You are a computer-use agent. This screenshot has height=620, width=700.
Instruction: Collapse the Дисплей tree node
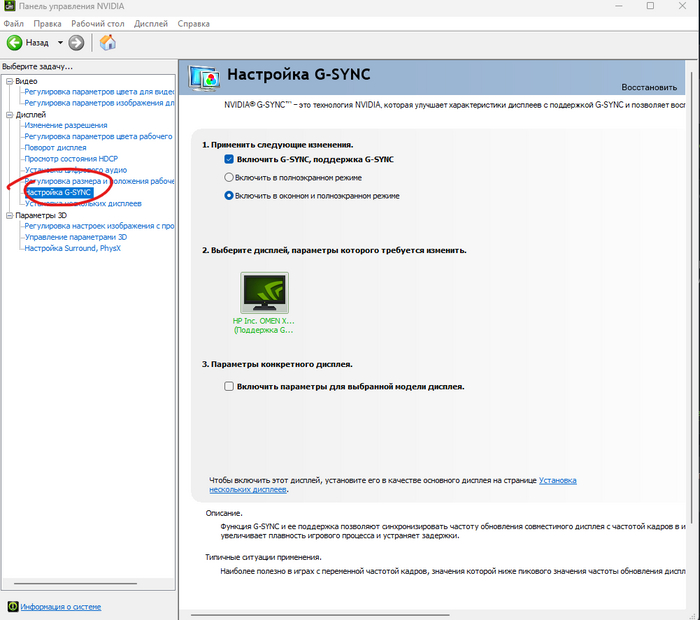(9, 115)
